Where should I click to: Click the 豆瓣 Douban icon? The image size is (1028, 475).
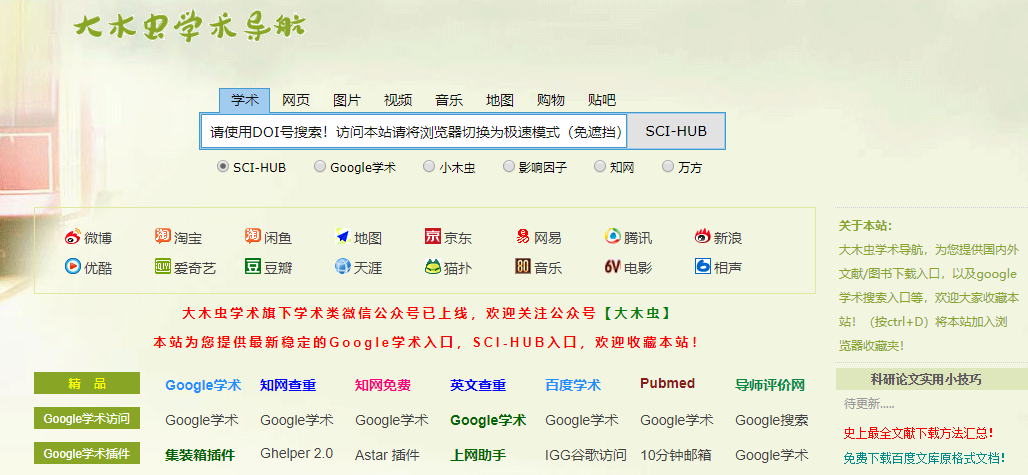click(x=253, y=267)
